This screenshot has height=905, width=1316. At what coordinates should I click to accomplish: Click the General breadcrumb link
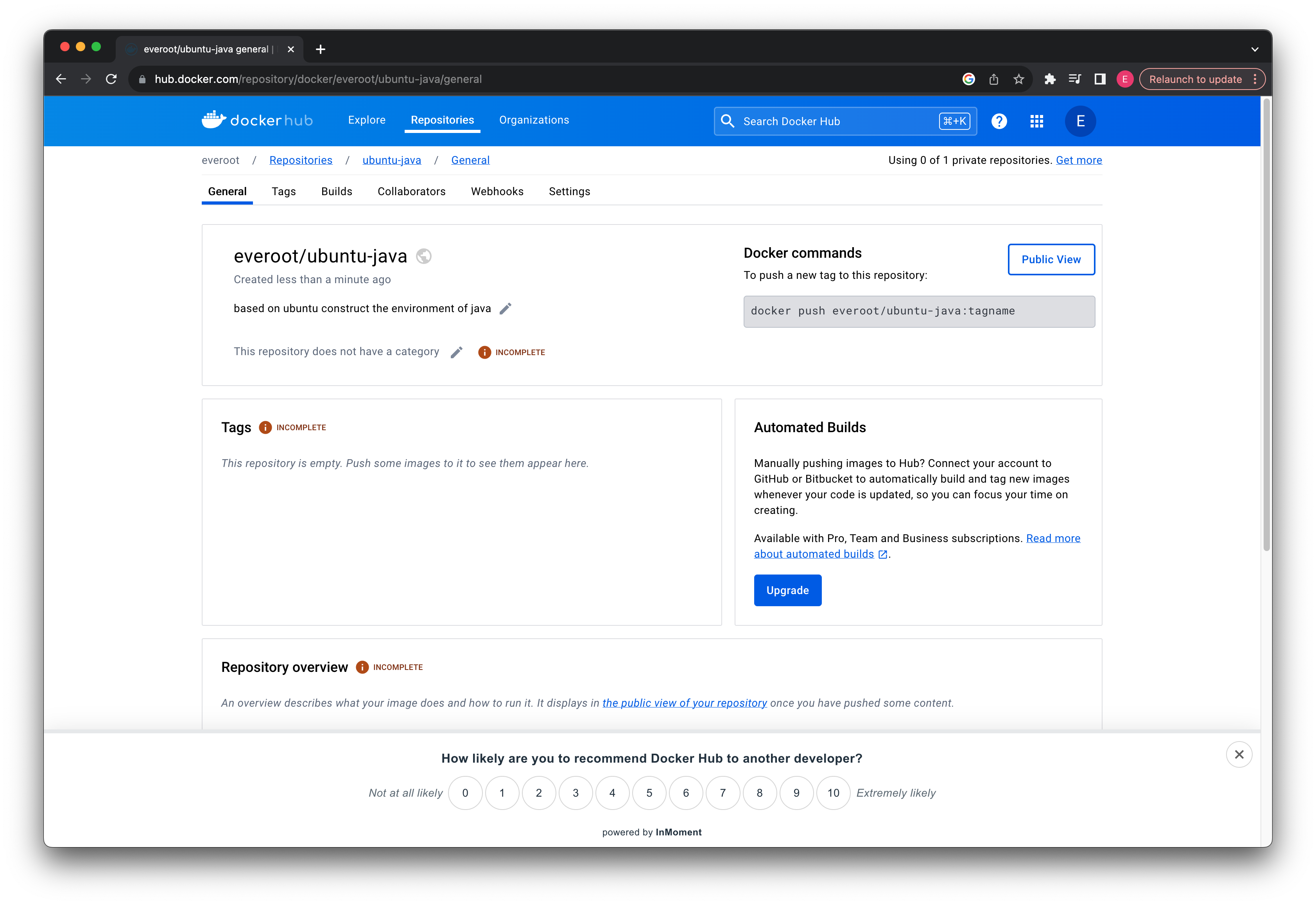pos(470,160)
